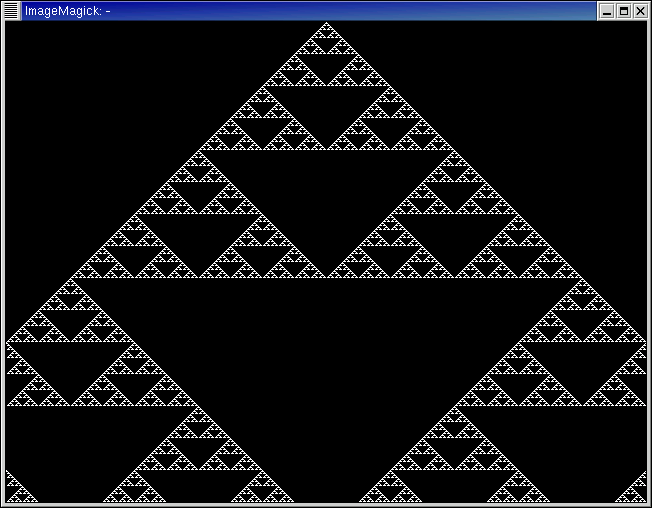
Task: Maximize the ImageMagick window
Action: (624, 11)
